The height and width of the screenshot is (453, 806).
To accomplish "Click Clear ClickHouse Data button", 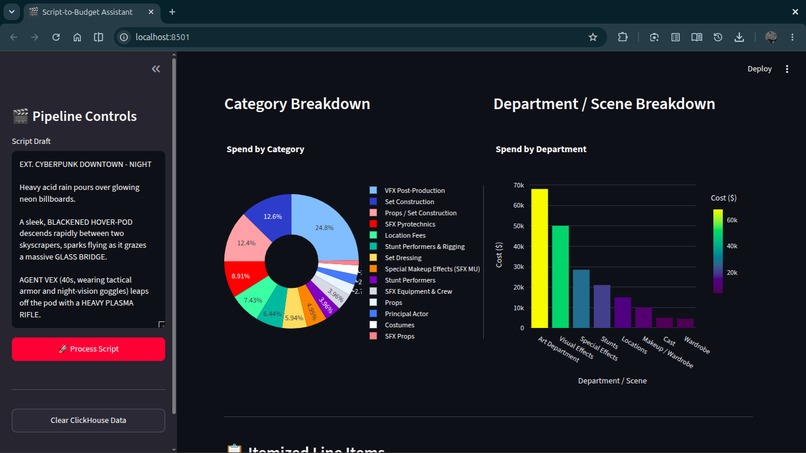I will tap(88, 420).
